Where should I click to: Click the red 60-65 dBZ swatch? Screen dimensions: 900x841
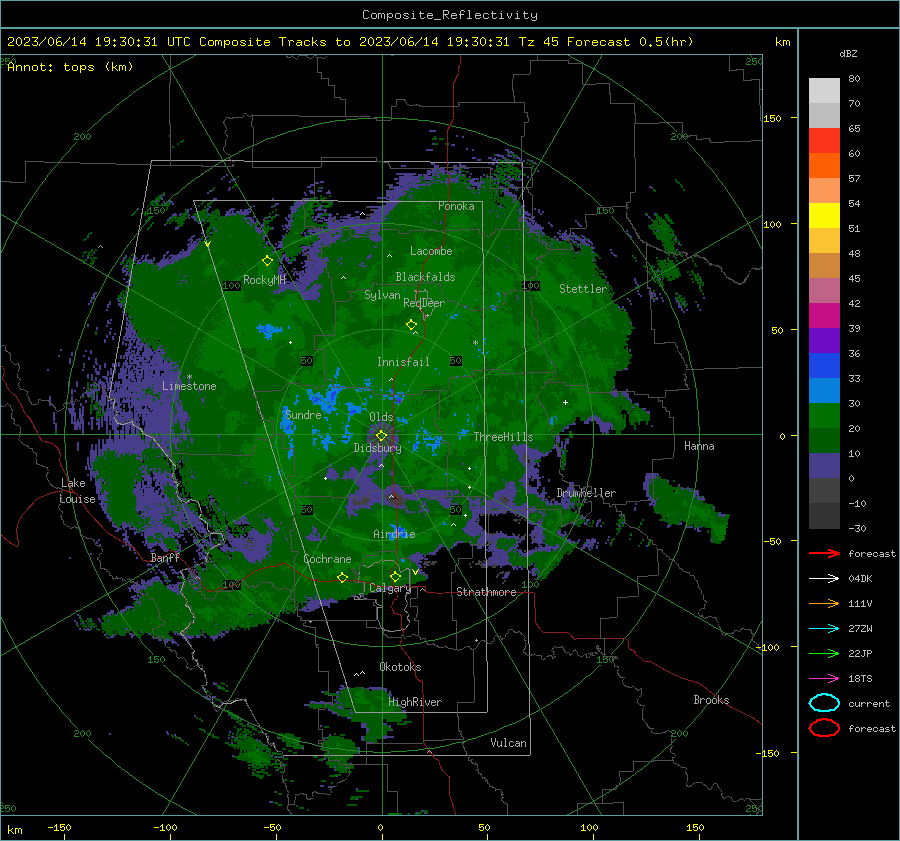824,141
